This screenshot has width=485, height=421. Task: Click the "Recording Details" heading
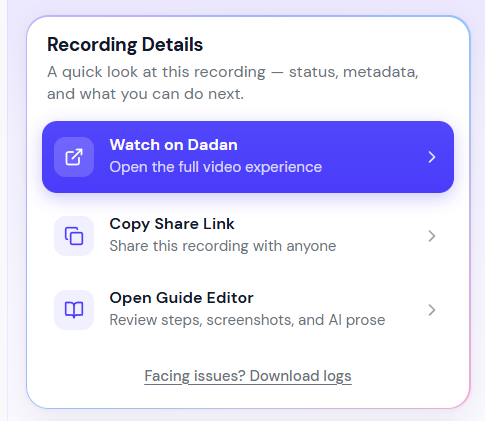pyautogui.click(x=125, y=45)
